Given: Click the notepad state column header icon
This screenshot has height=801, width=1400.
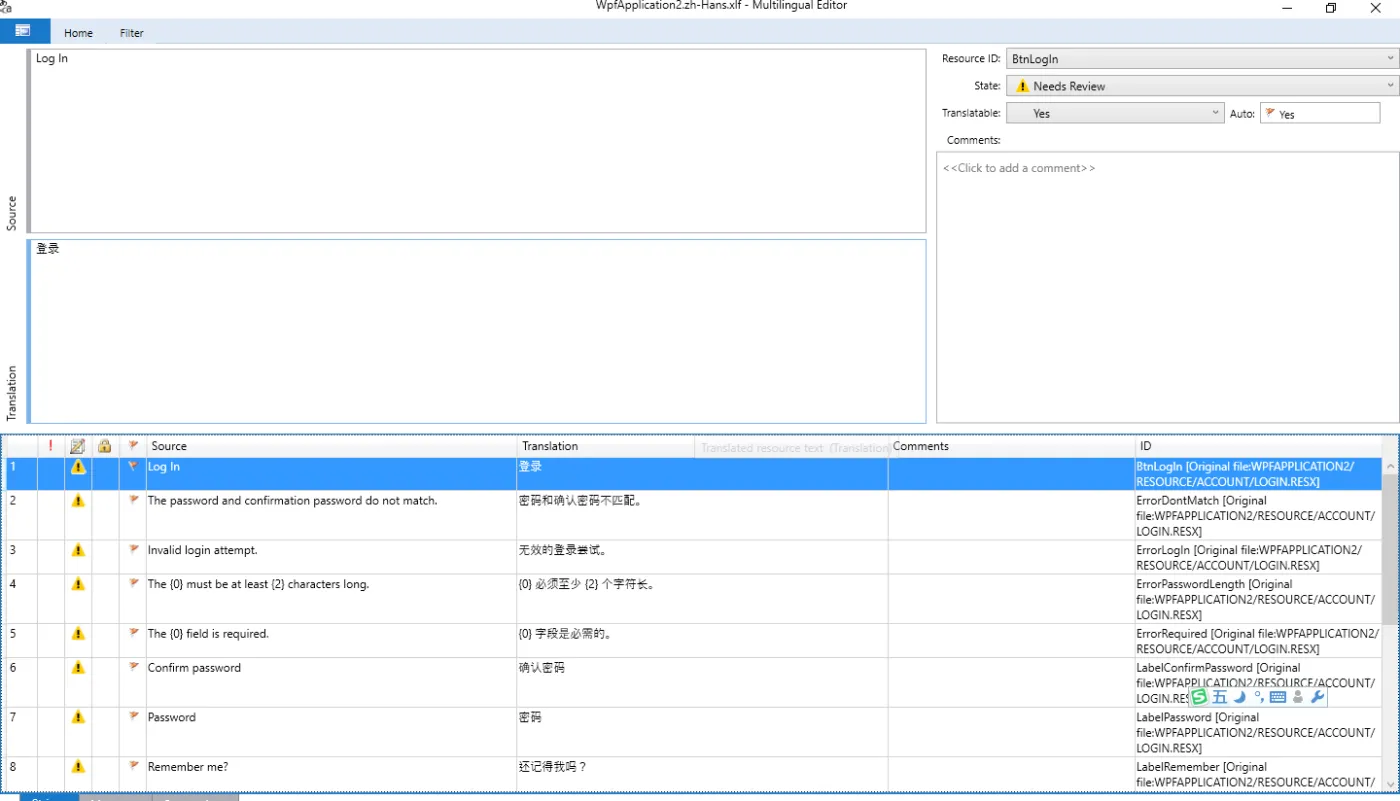Looking at the screenshot, I should coord(78,446).
